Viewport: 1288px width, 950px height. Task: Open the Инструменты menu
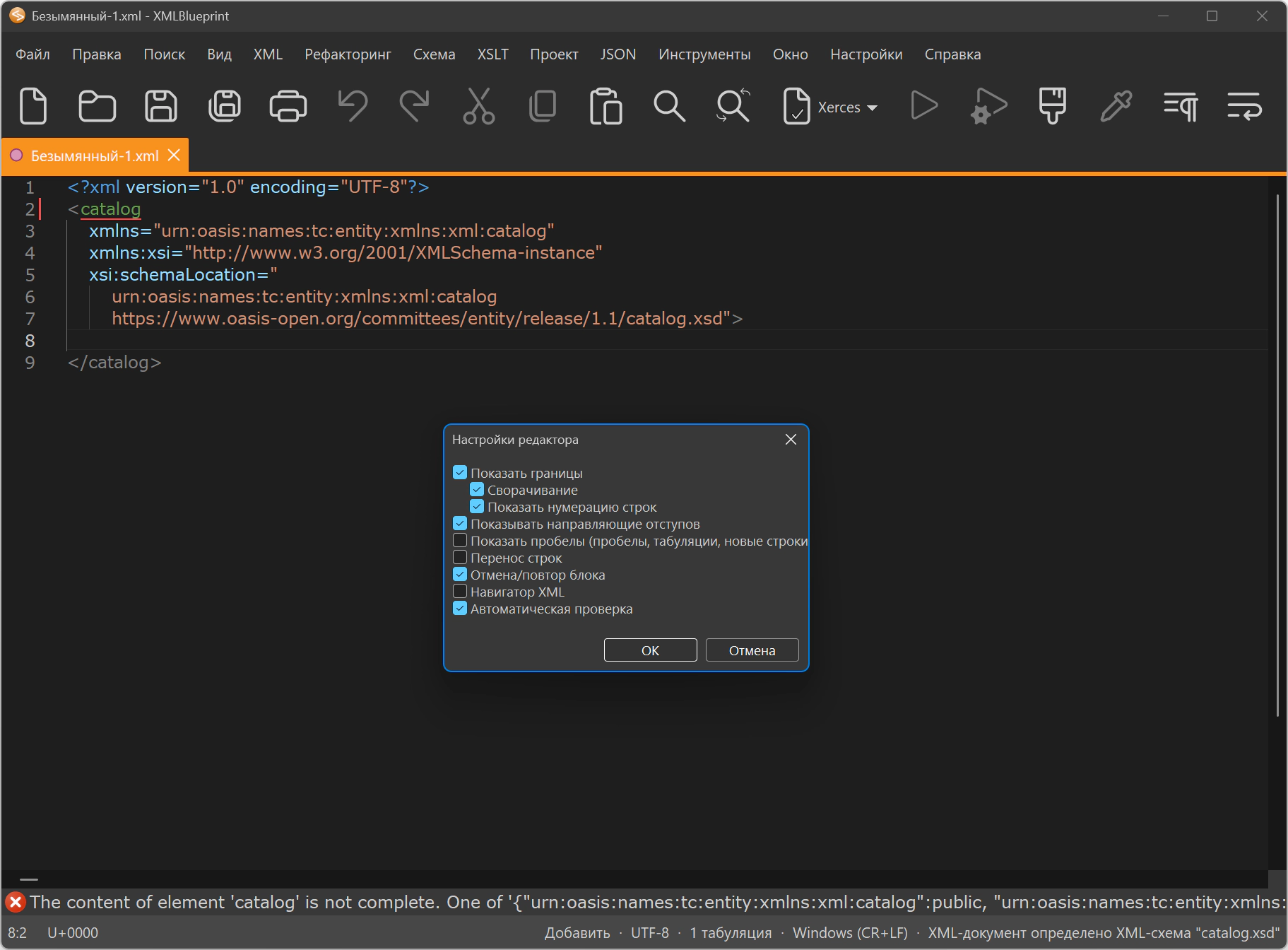pos(704,54)
